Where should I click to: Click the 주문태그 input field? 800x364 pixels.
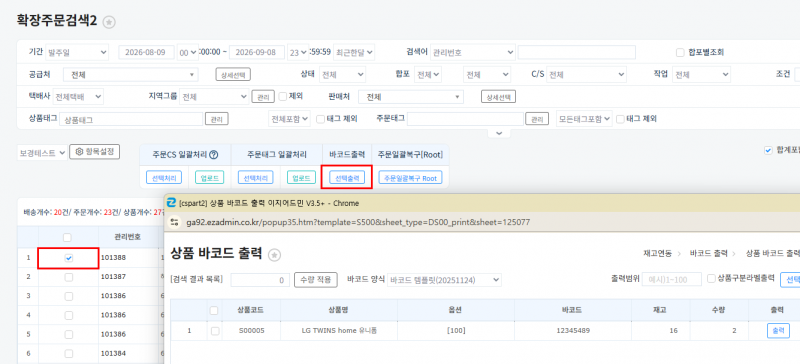pos(465,119)
